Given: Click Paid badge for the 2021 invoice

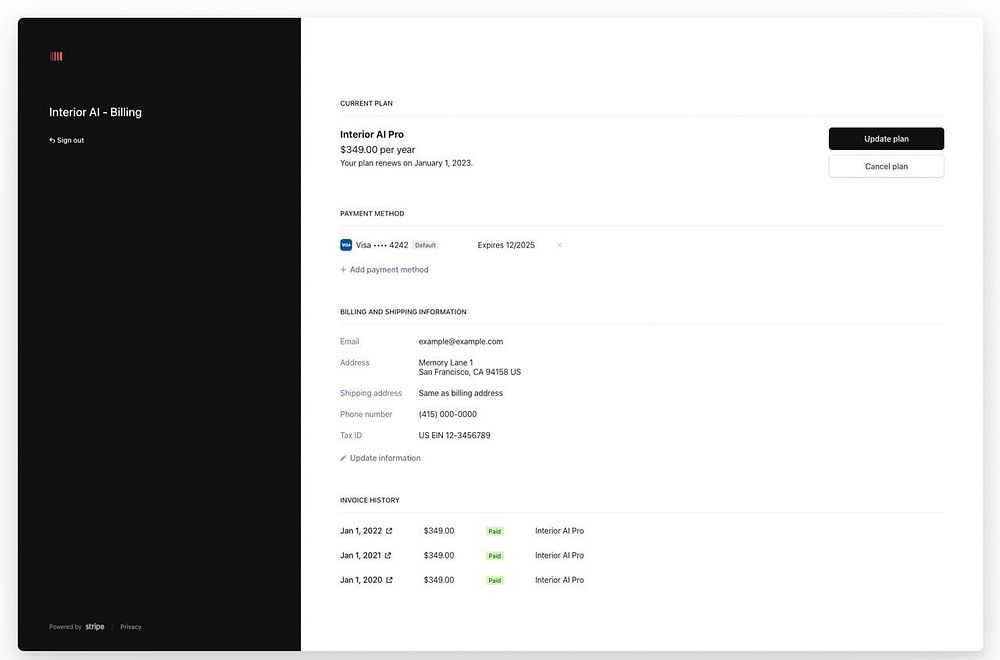Looking at the screenshot, I should (x=494, y=556).
